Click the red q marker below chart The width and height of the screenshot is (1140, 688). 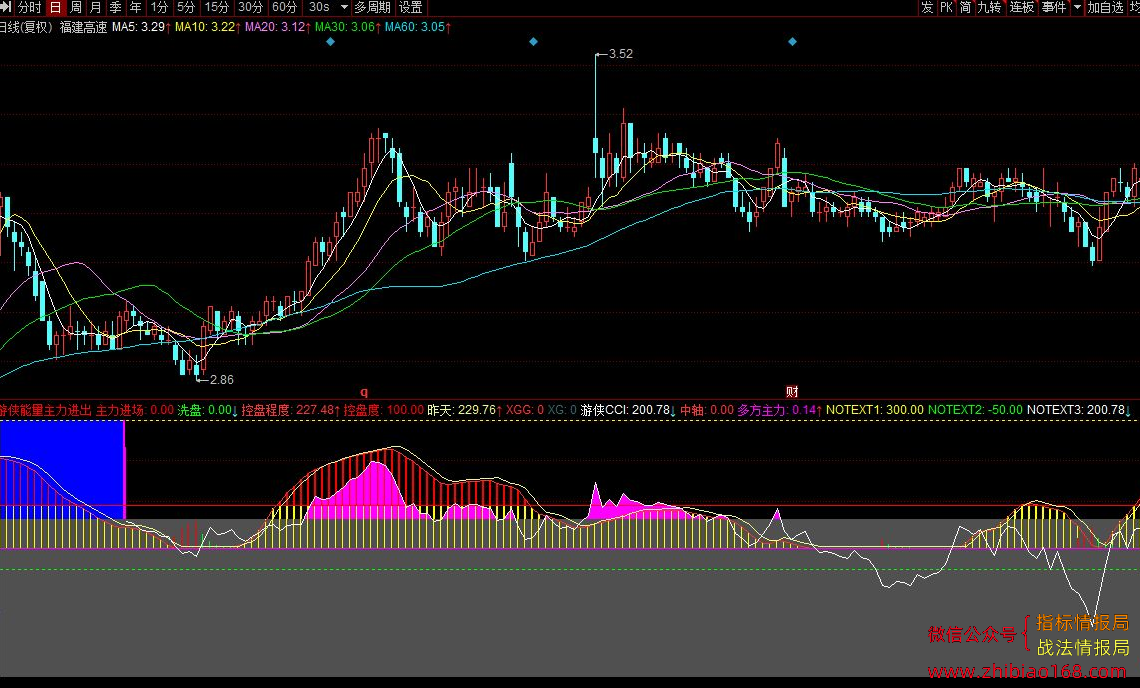coord(364,392)
